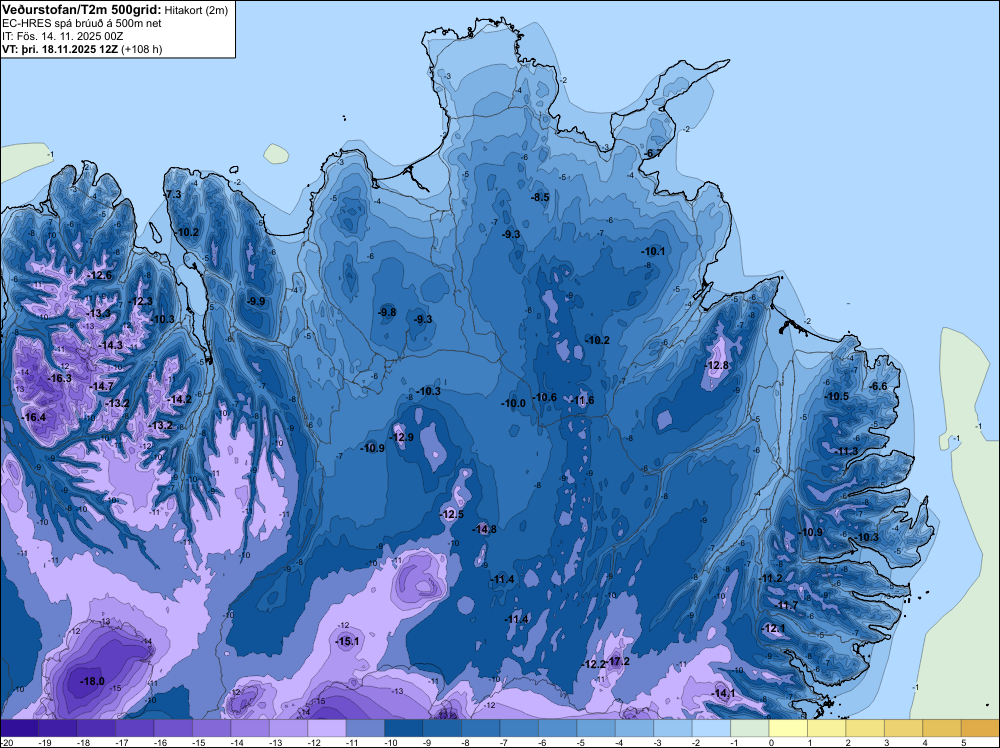Select the -12.9 temperature value
This screenshot has height=748, width=1000.
pos(402,437)
